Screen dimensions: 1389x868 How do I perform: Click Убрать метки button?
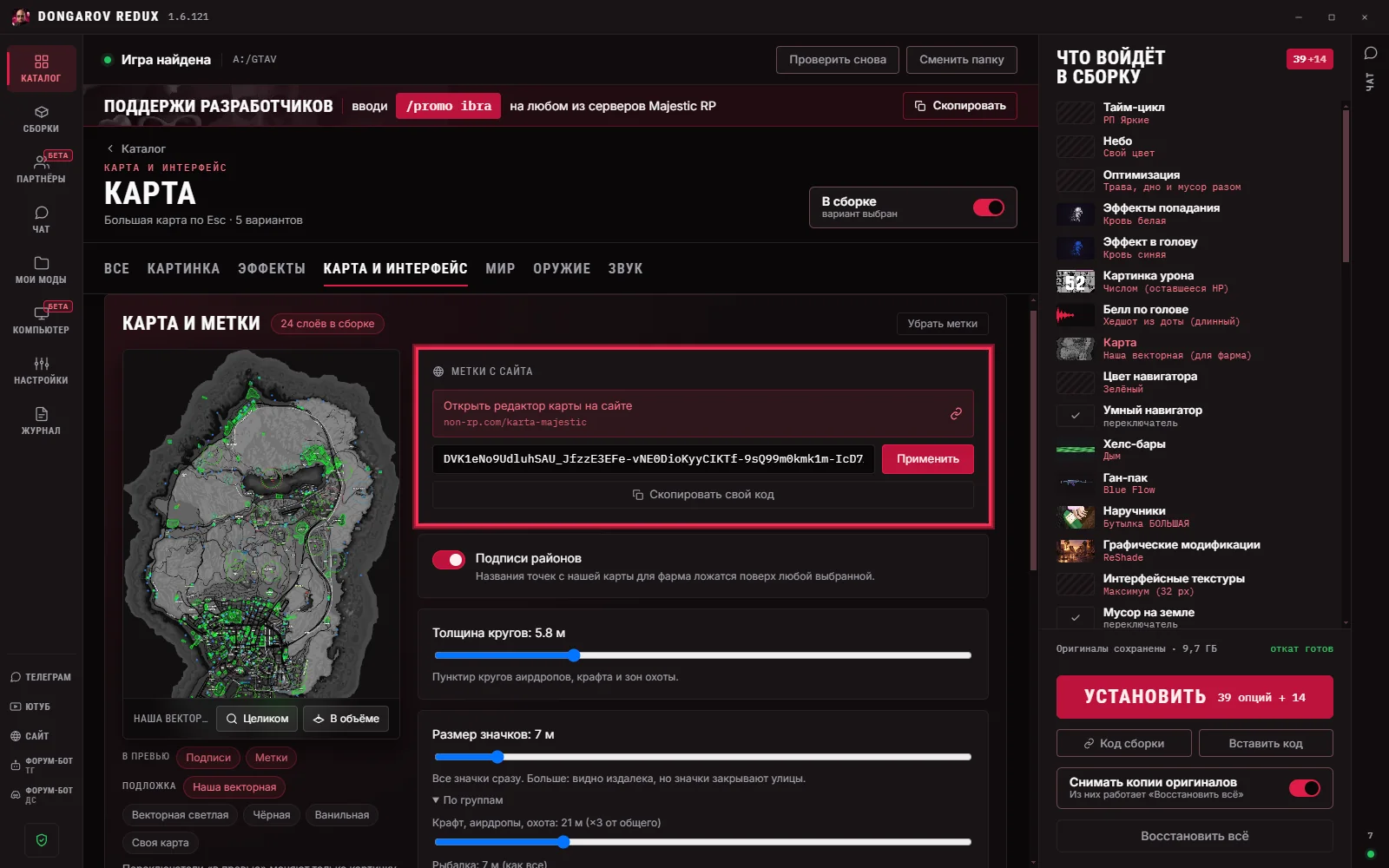[x=942, y=324]
